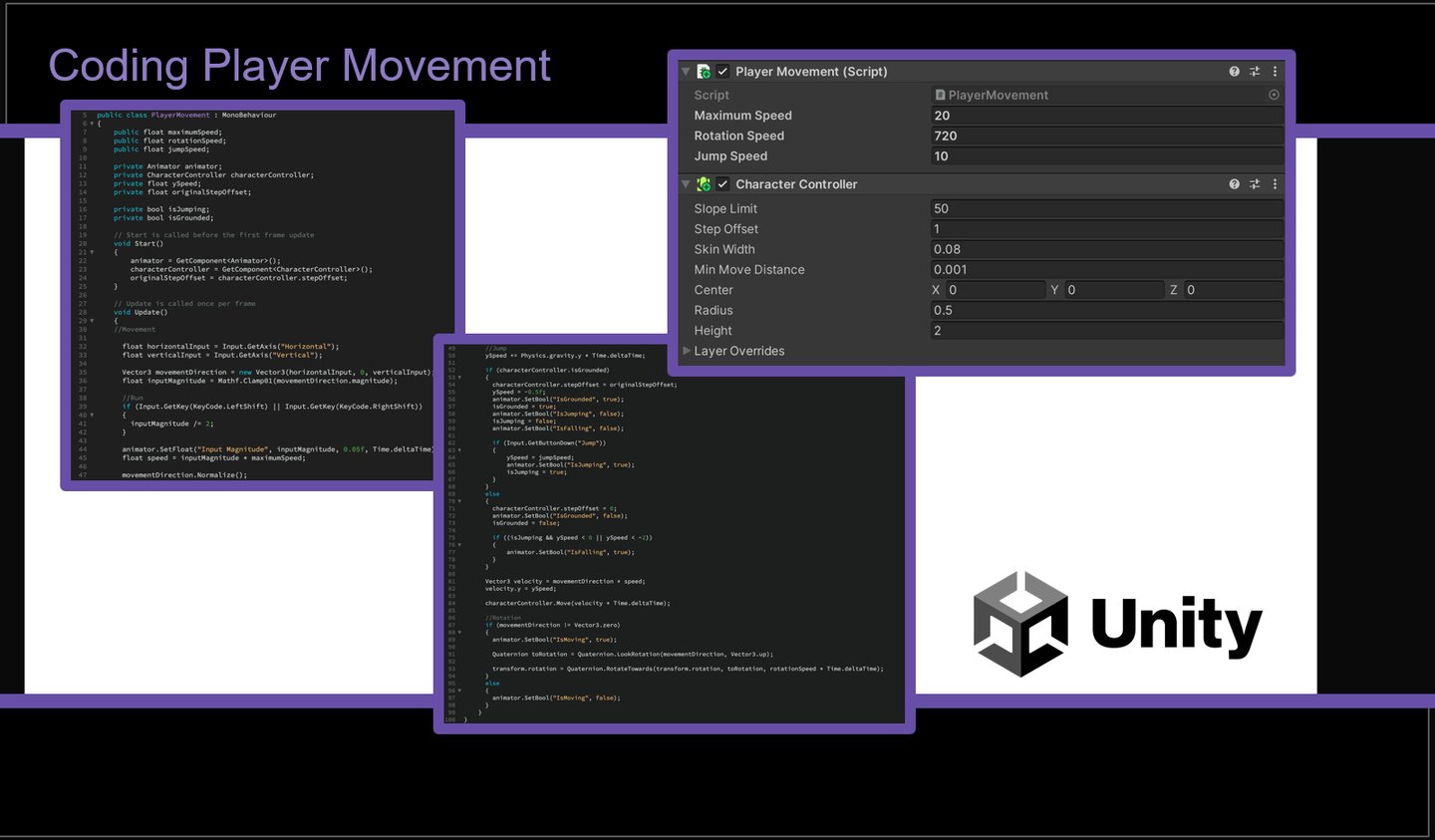
Task: Click the object picker circle in Script field
Action: click(1274, 95)
